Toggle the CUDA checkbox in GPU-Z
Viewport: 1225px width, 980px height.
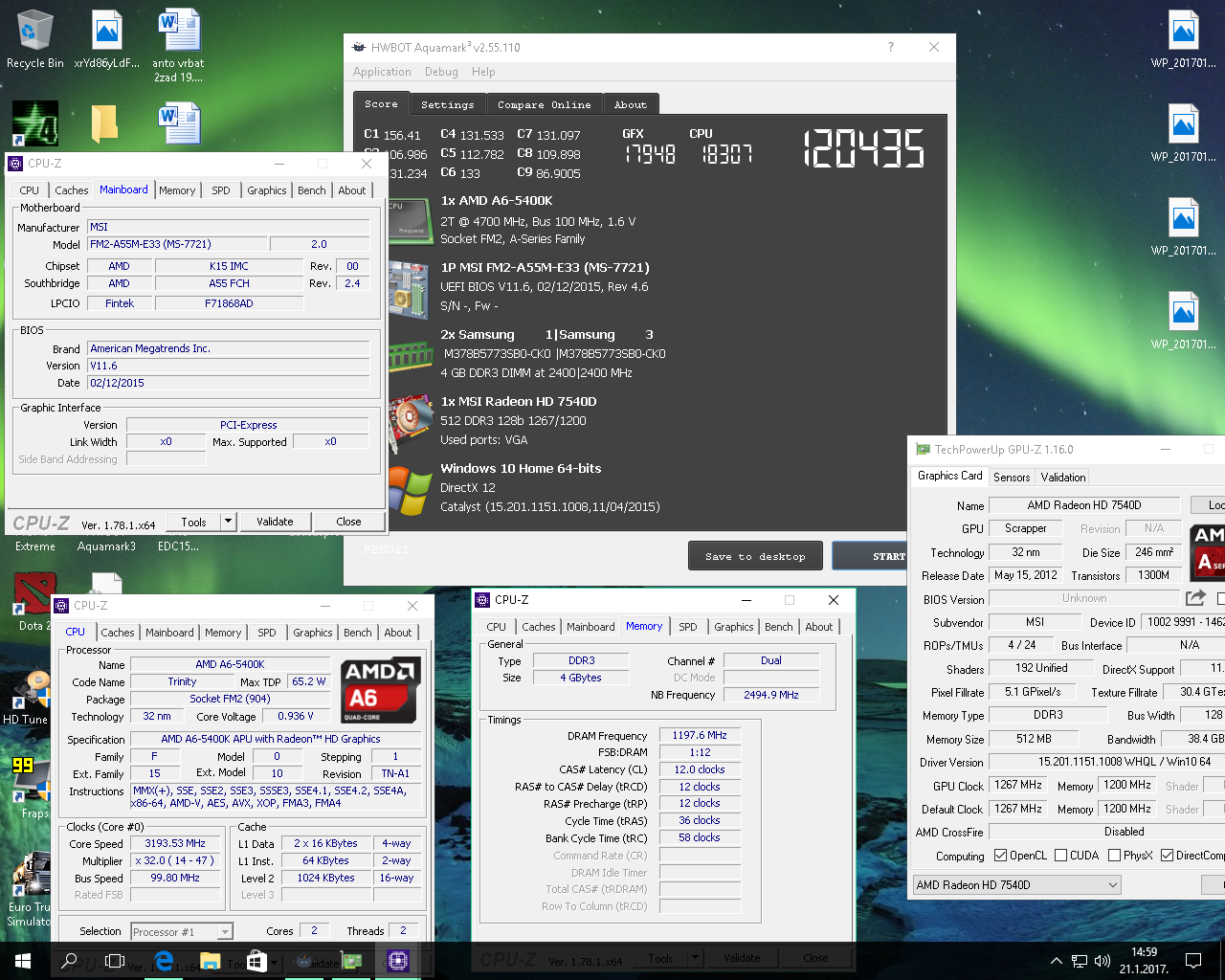[x=1060, y=855]
